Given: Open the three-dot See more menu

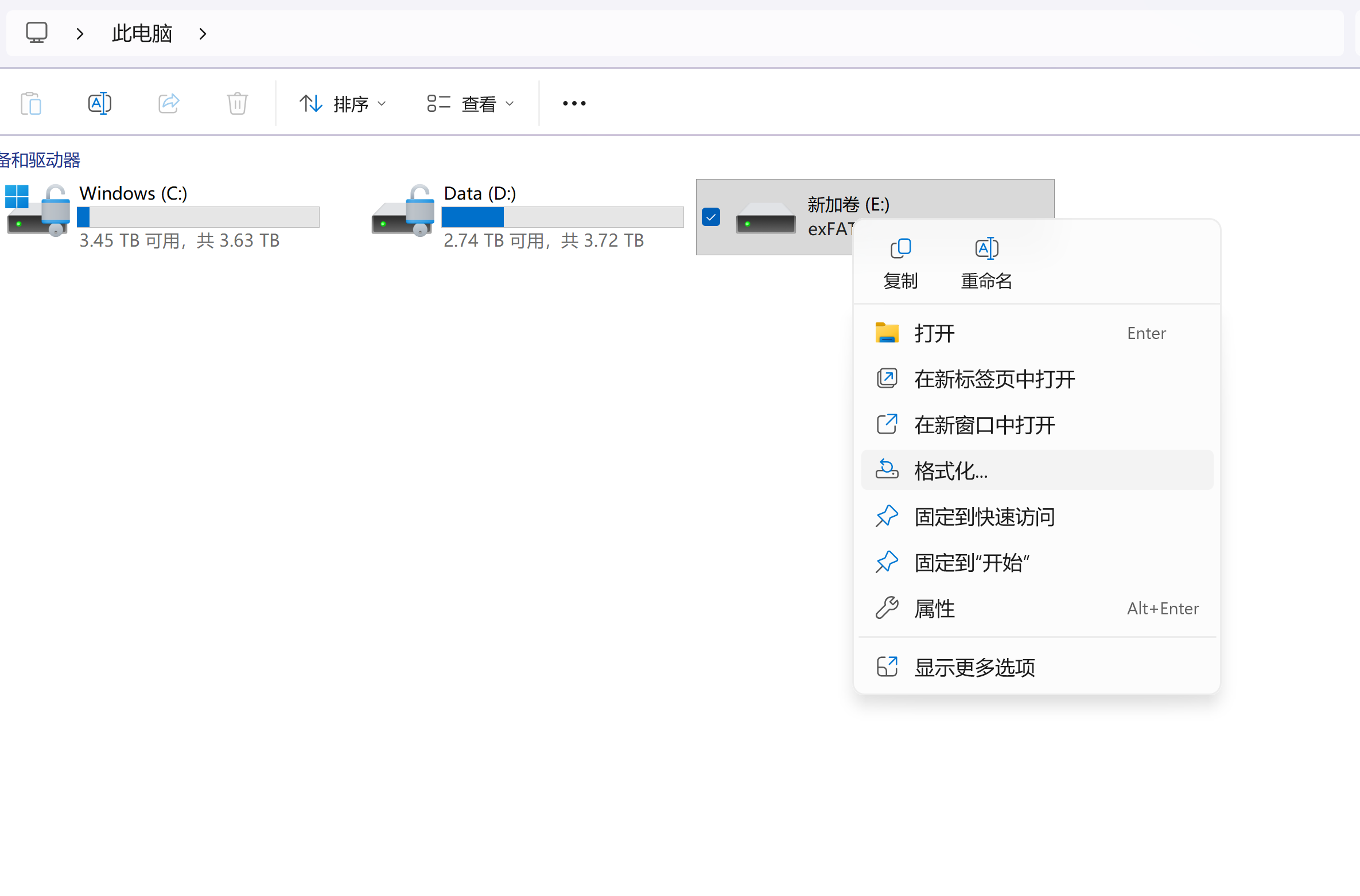Looking at the screenshot, I should (x=574, y=104).
